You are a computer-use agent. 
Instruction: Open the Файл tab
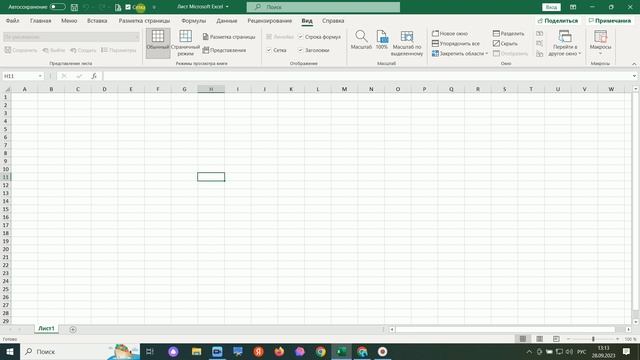[x=12, y=21]
